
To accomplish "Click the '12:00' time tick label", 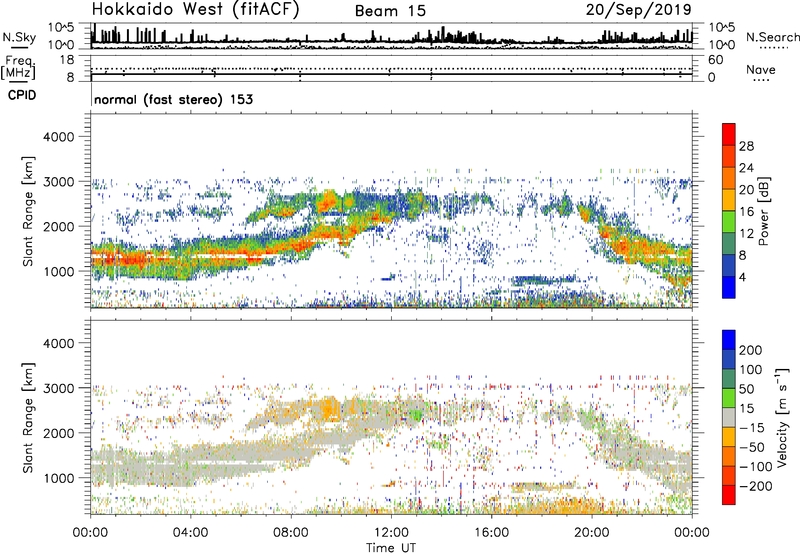I will 391,533.
